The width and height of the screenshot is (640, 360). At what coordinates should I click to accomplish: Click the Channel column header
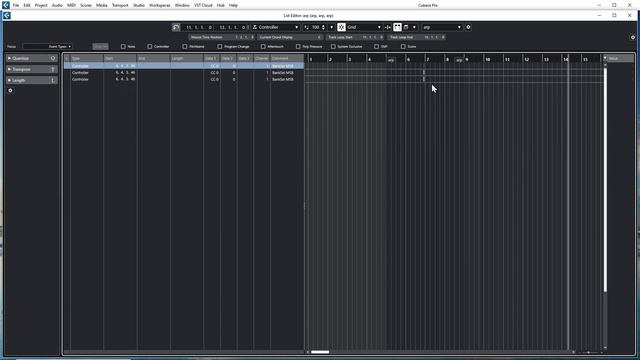pyautogui.click(x=261, y=58)
